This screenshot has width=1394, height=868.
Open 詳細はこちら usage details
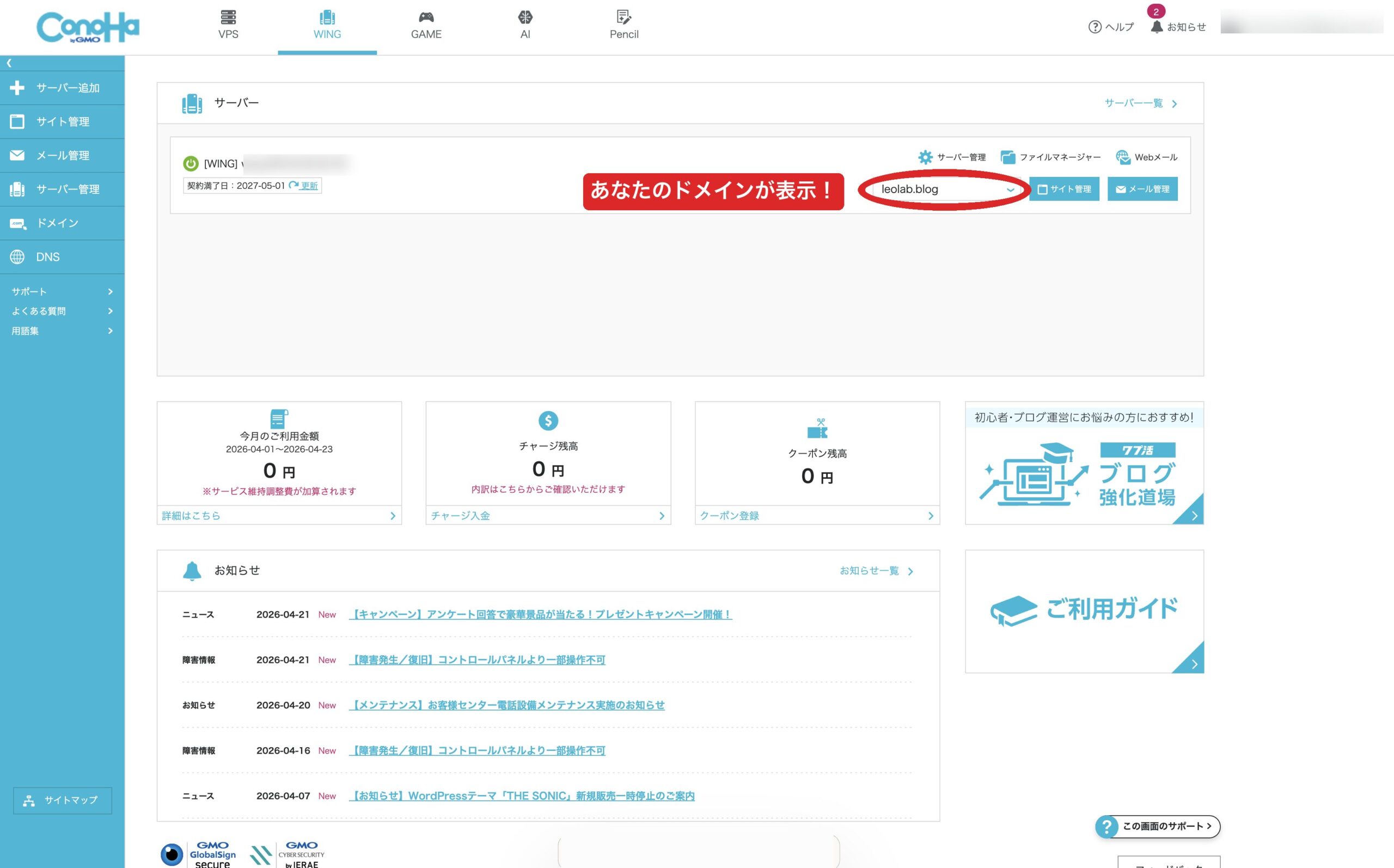coord(279,516)
